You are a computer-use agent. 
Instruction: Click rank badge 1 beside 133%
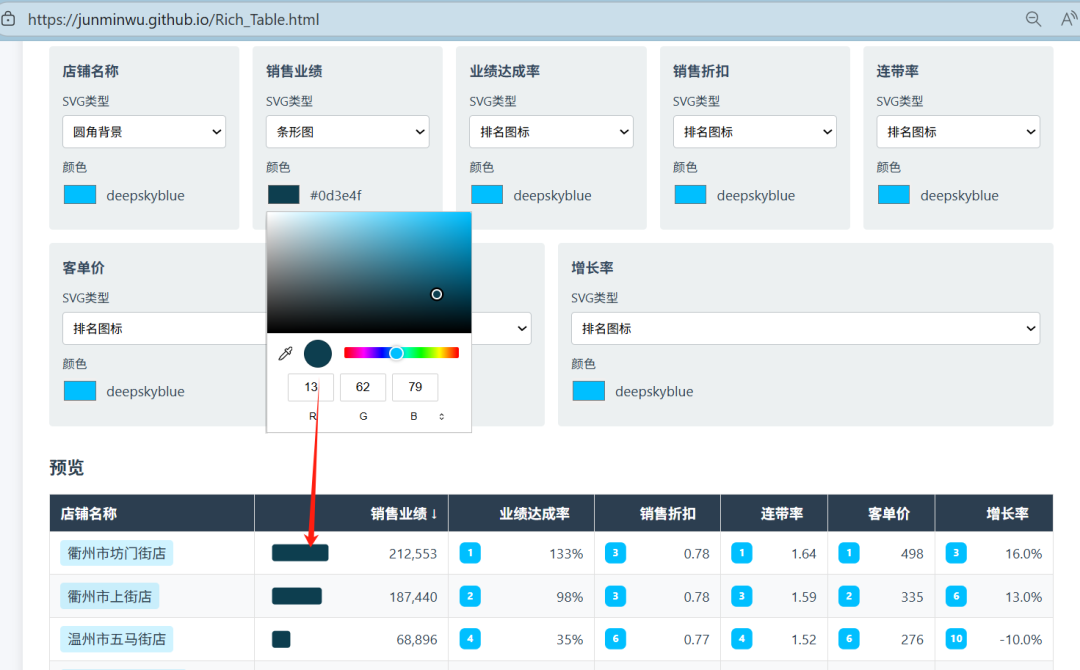[470, 553]
